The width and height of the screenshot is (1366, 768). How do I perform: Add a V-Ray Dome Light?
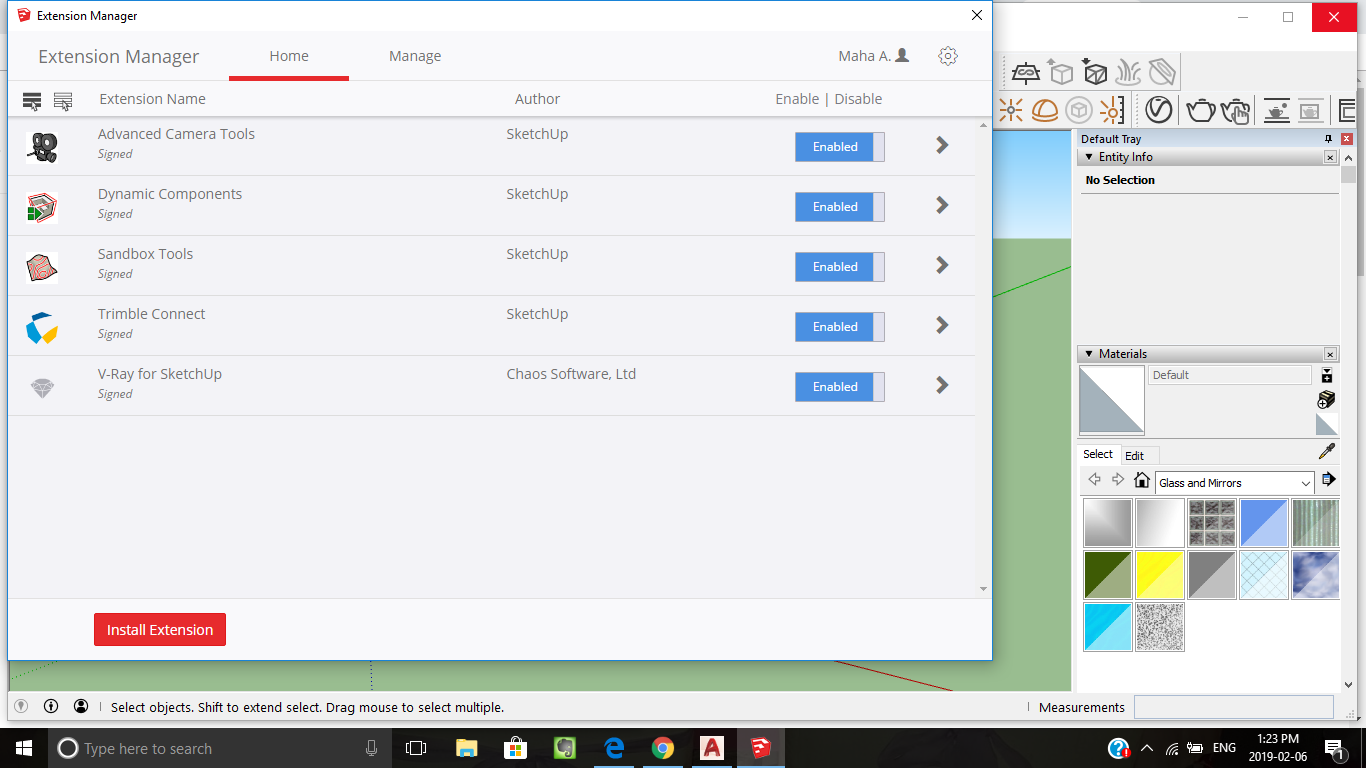point(1045,110)
